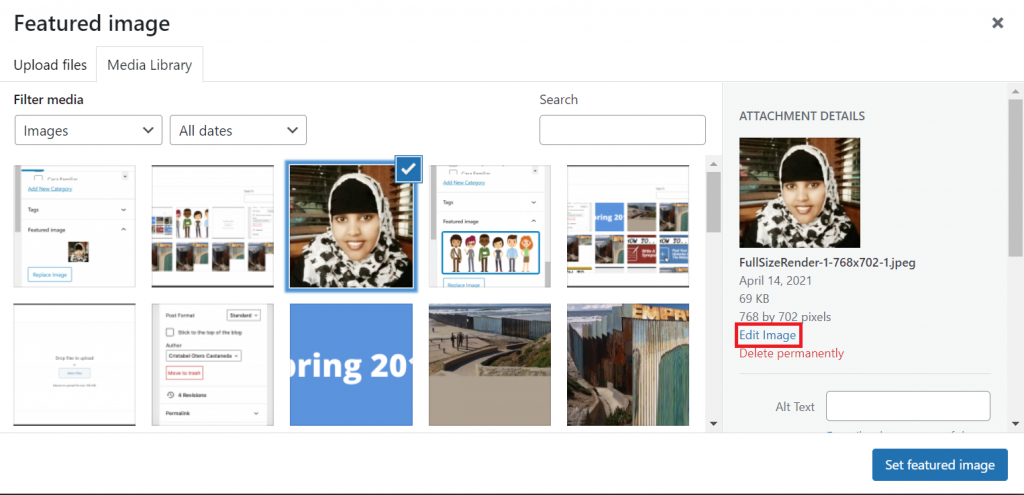Screen dimensions: 1024x495
Task: Click the April 14, 2021 upload date
Action: point(775,281)
